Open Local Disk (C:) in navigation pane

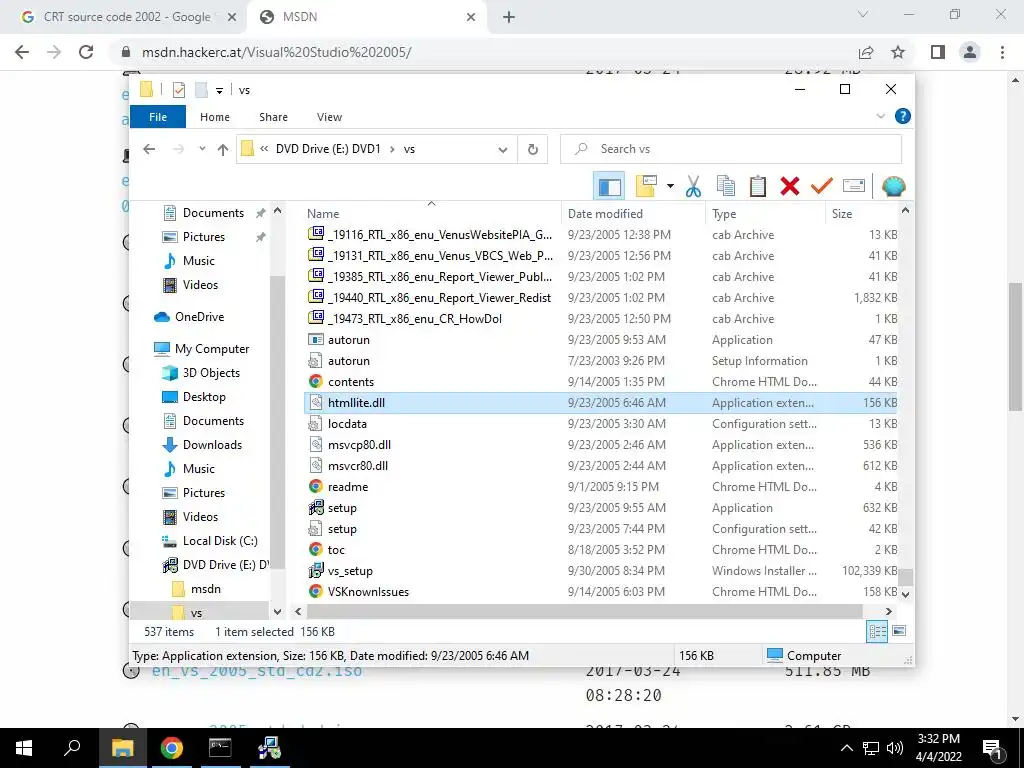point(220,541)
